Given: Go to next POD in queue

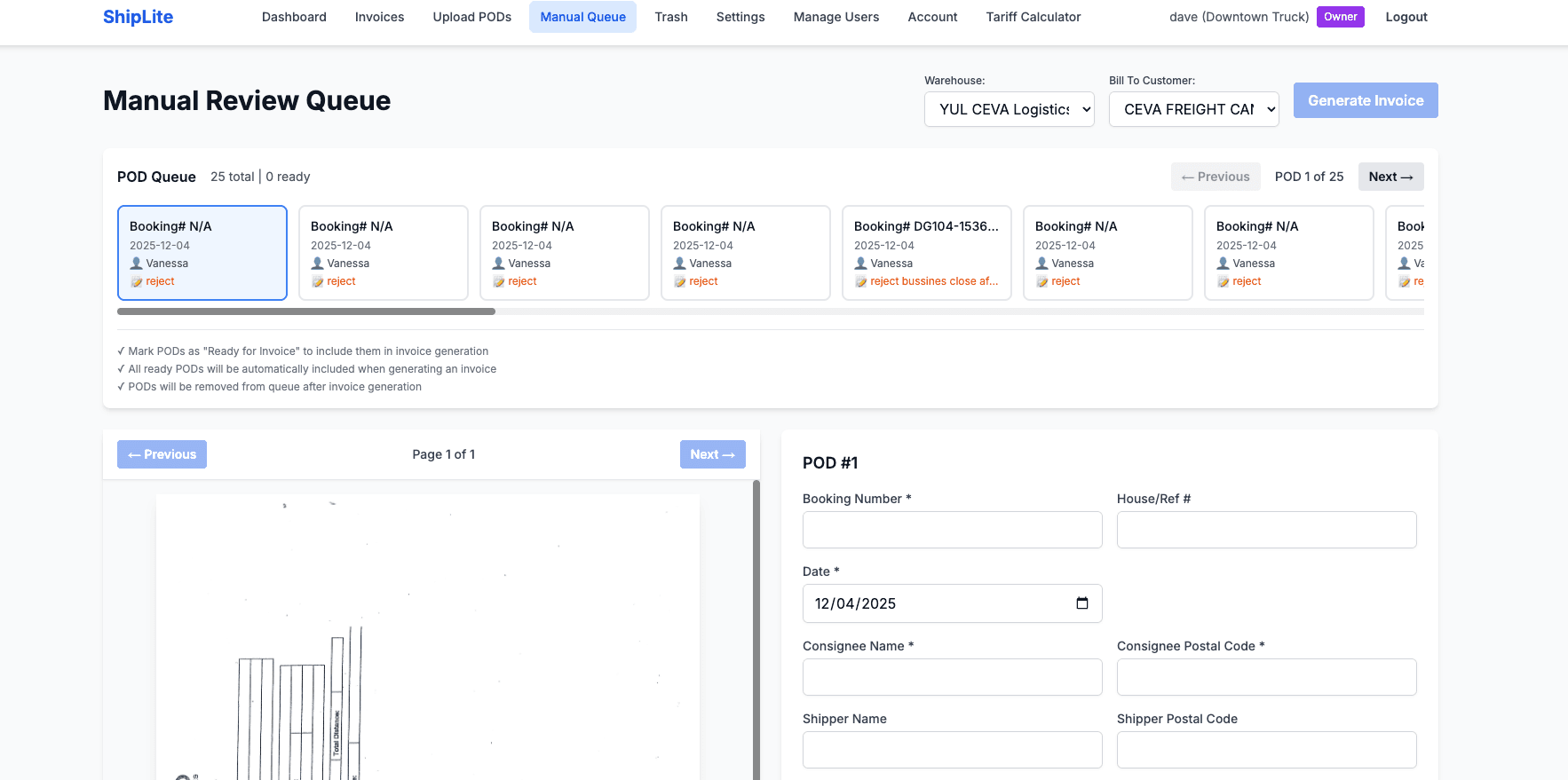Looking at the screenshot, I should pyautogui.click(x=1390, y=177).
